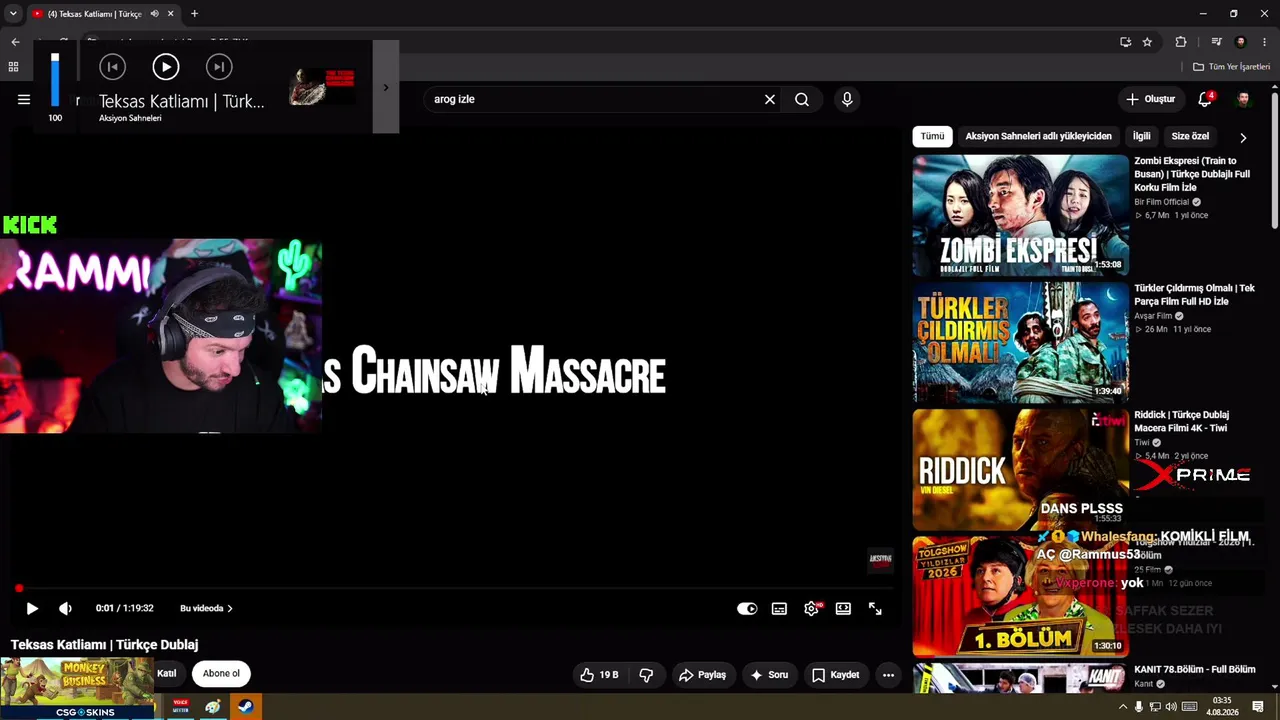The image size is (1280, 720).
Task: Open the YouTube account avatar menu
Action: (1243, 99)
